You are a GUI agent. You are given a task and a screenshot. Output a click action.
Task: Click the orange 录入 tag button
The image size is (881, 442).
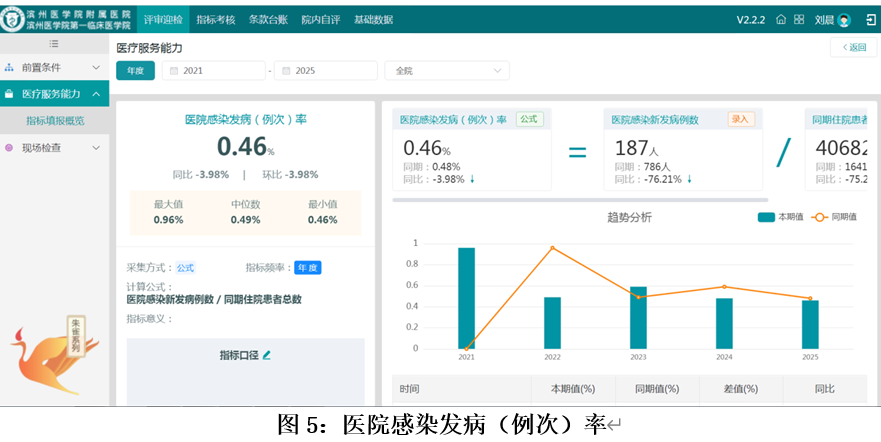(x=741, y=119)
